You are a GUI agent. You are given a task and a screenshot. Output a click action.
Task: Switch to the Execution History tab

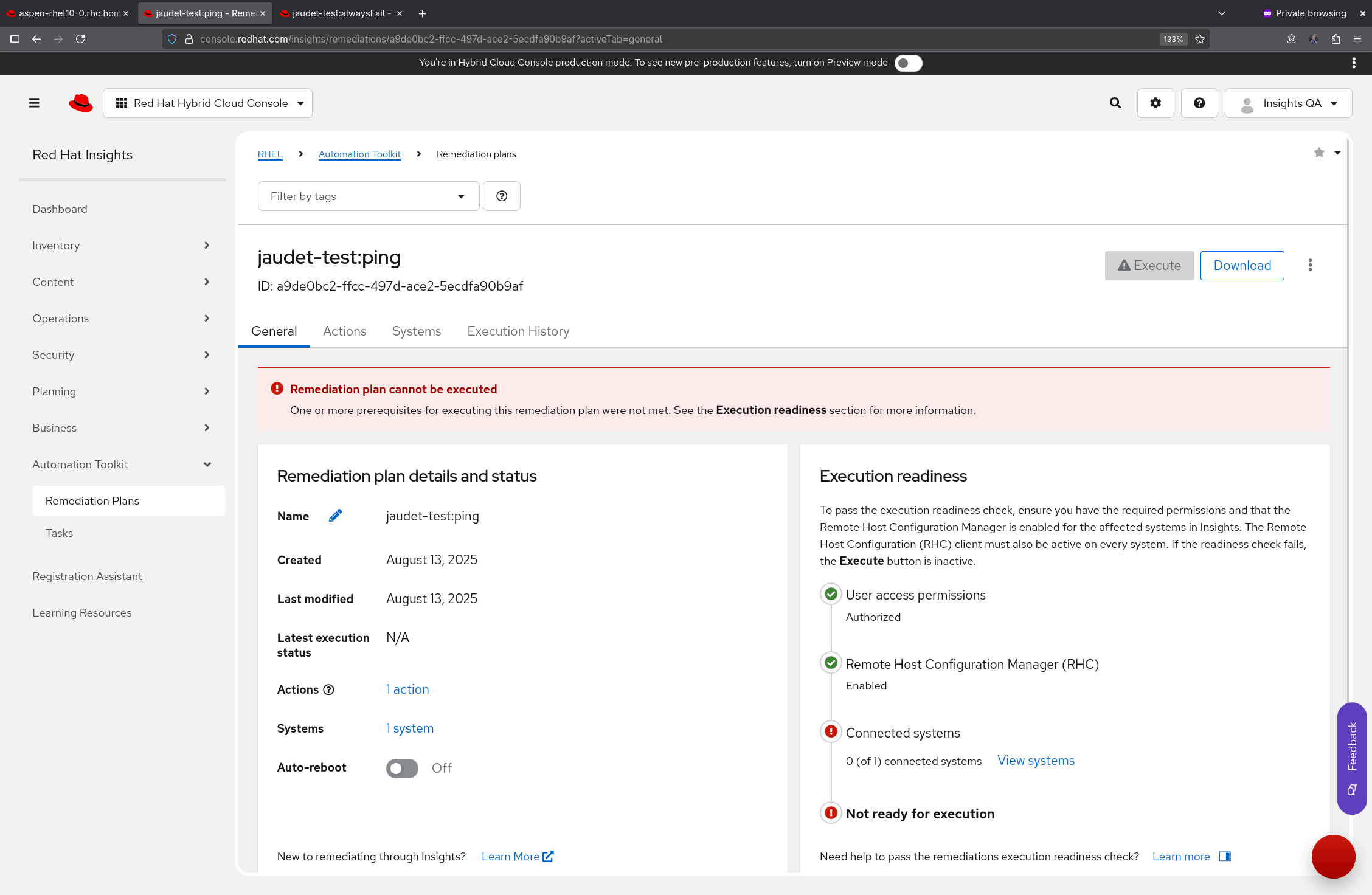tap(518, 331)
